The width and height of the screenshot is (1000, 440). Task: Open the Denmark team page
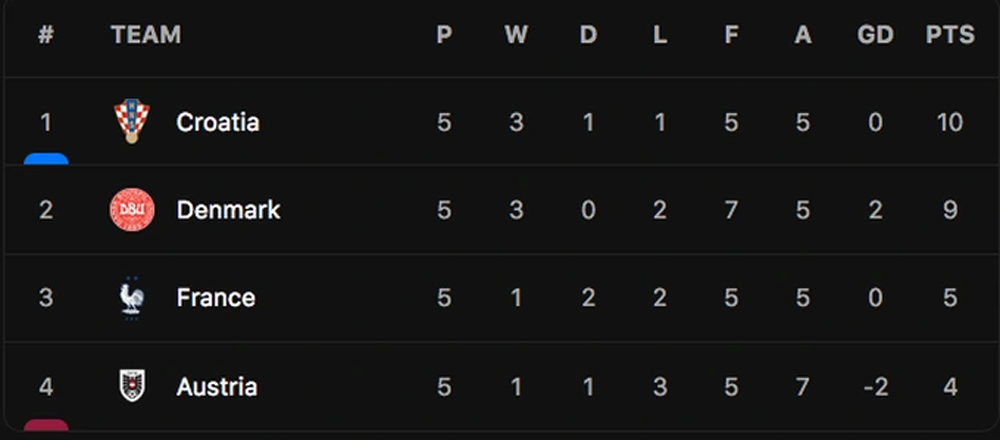point(228,210)
